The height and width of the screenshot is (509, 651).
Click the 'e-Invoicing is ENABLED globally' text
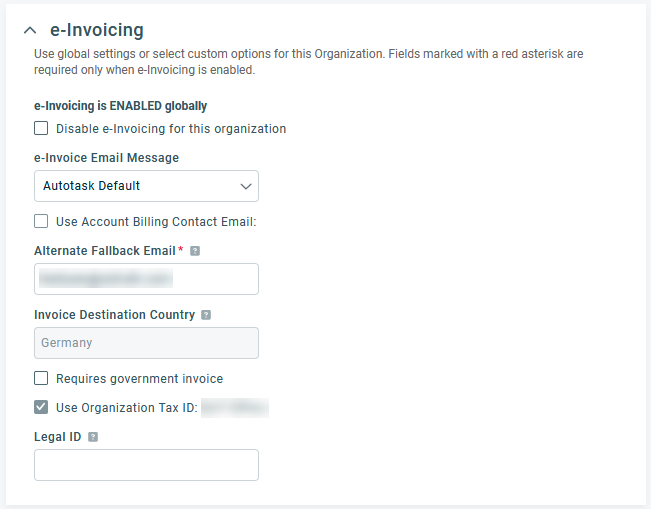pos(120,105)
